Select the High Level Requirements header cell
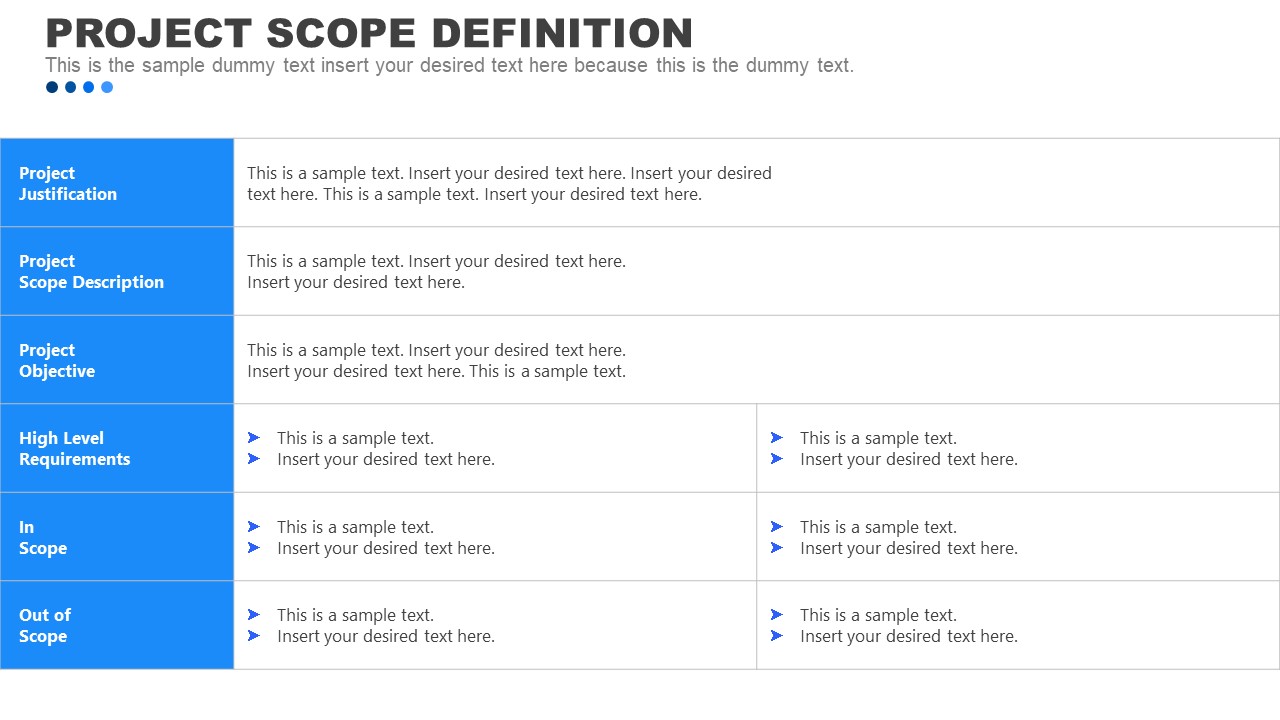Viewport: 1280px width, 720px height. [x=117, y=448]
